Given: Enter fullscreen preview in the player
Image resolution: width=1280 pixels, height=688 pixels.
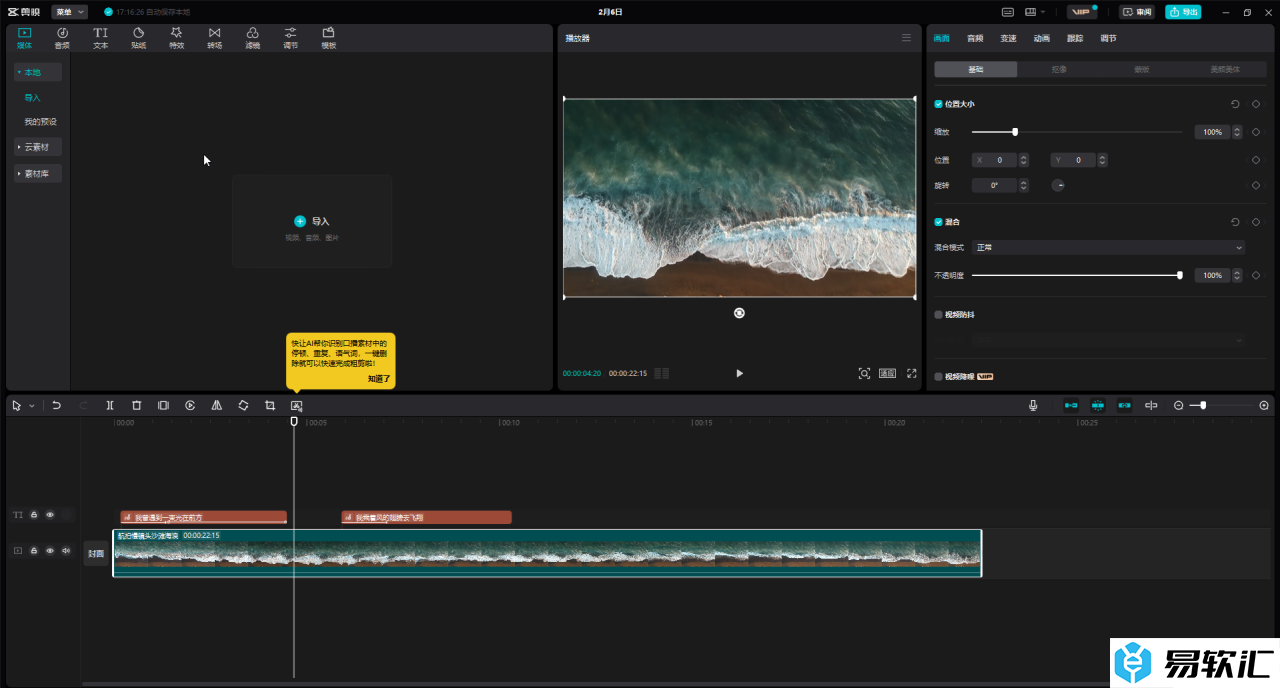Looking at the screenshot, I should 911,373.
